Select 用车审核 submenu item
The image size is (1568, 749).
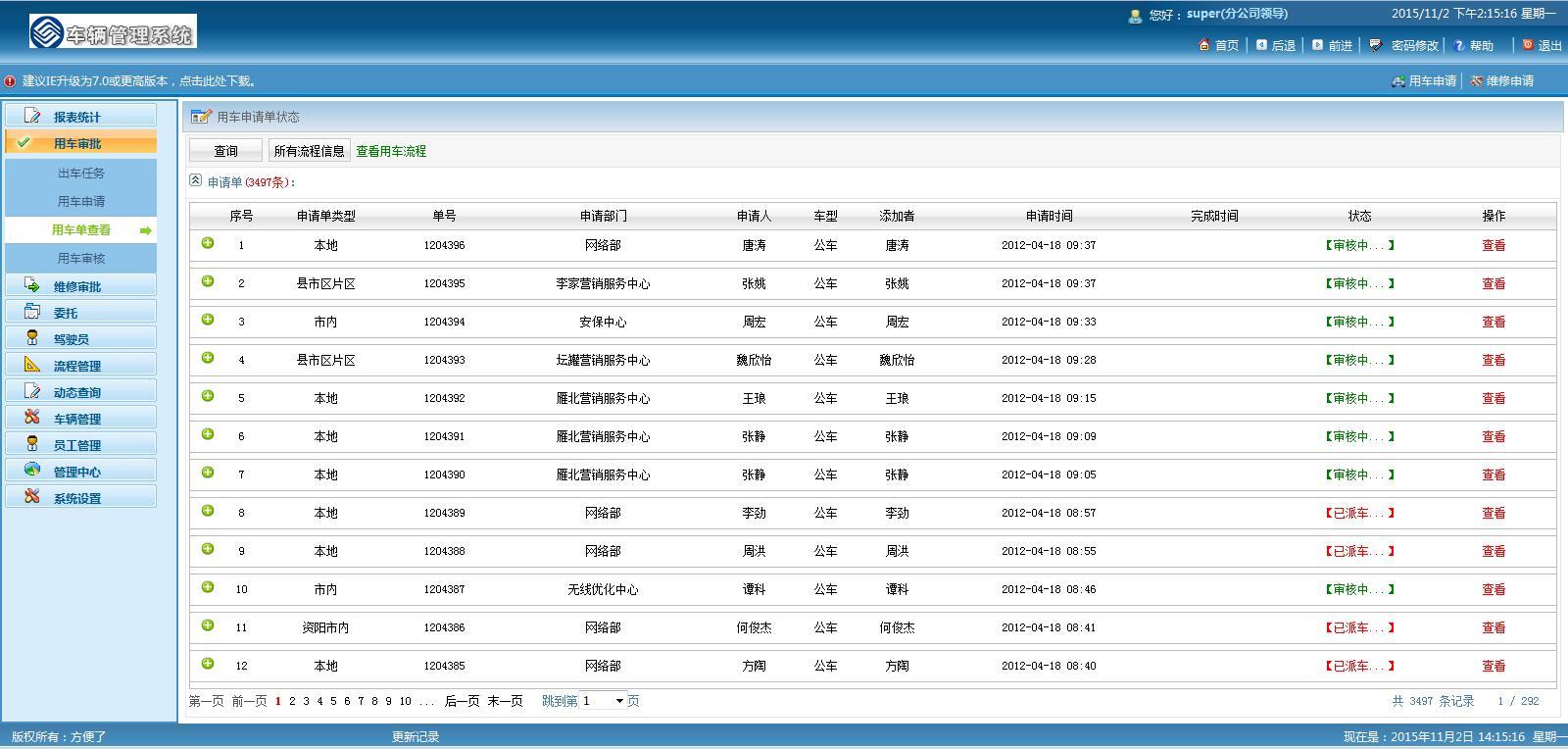pyautogui.click(x=81, y=259)
